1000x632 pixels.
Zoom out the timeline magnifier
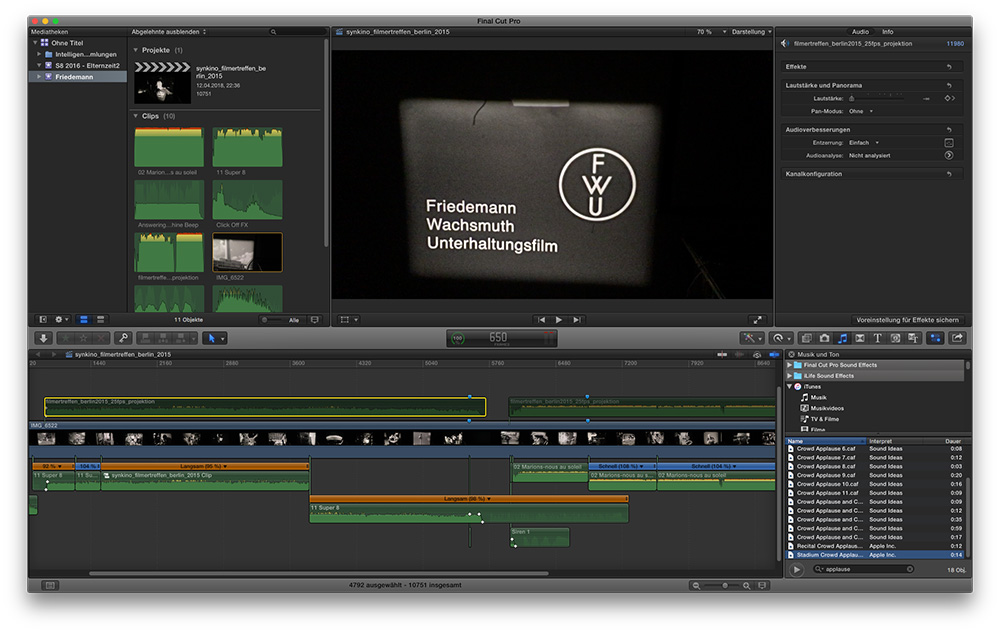point(696,585)
